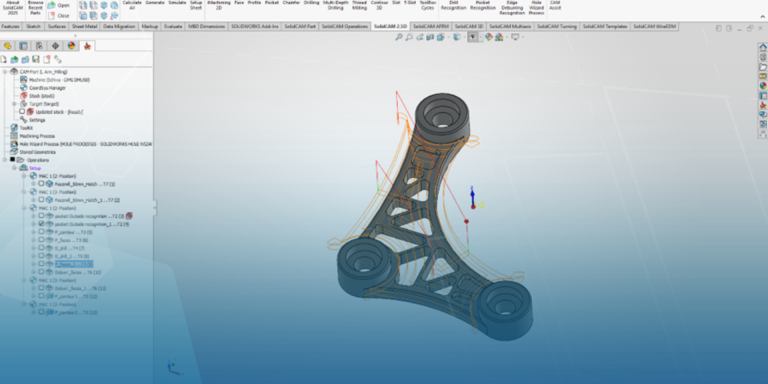Toggle checkbox for P_contour T3 (5)
This screenshot has width=768, height=384.
41,232
